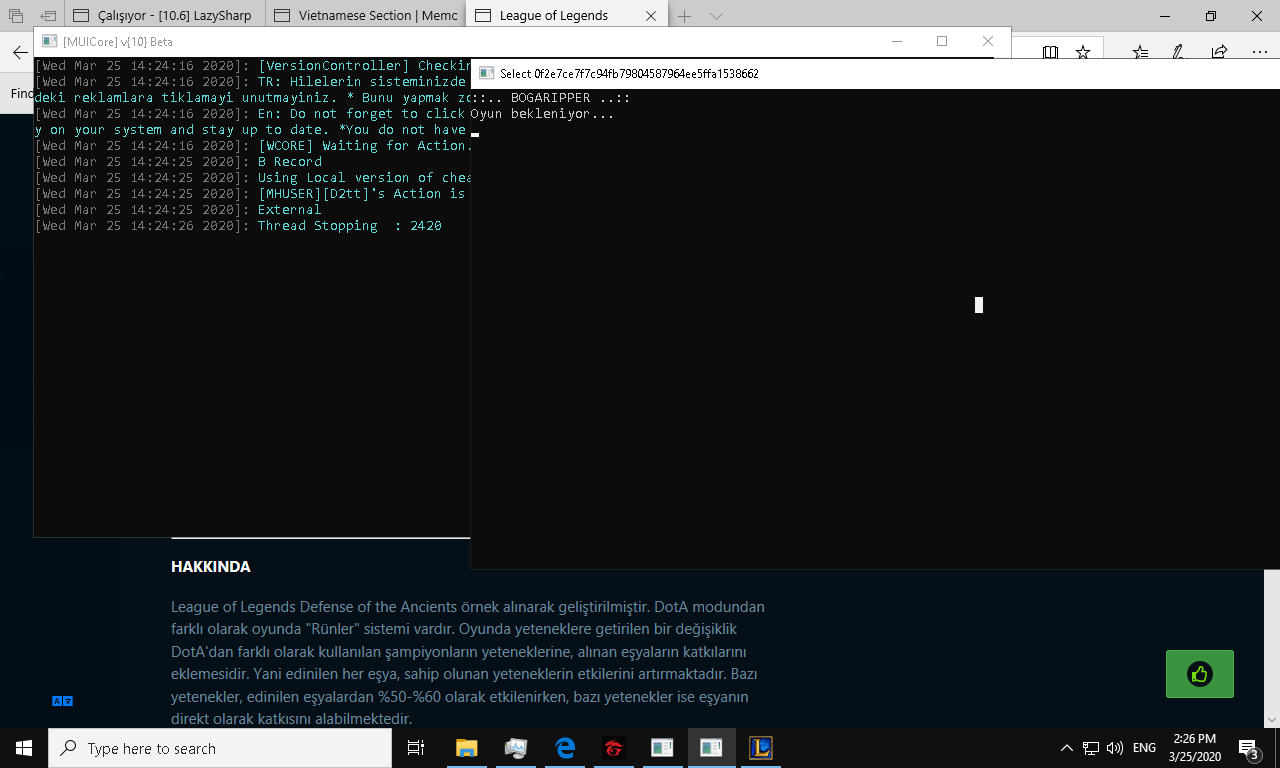This screenshot has width=1280, height=768.
Task: Open the network status tray icon
Action: [1091, 748]
